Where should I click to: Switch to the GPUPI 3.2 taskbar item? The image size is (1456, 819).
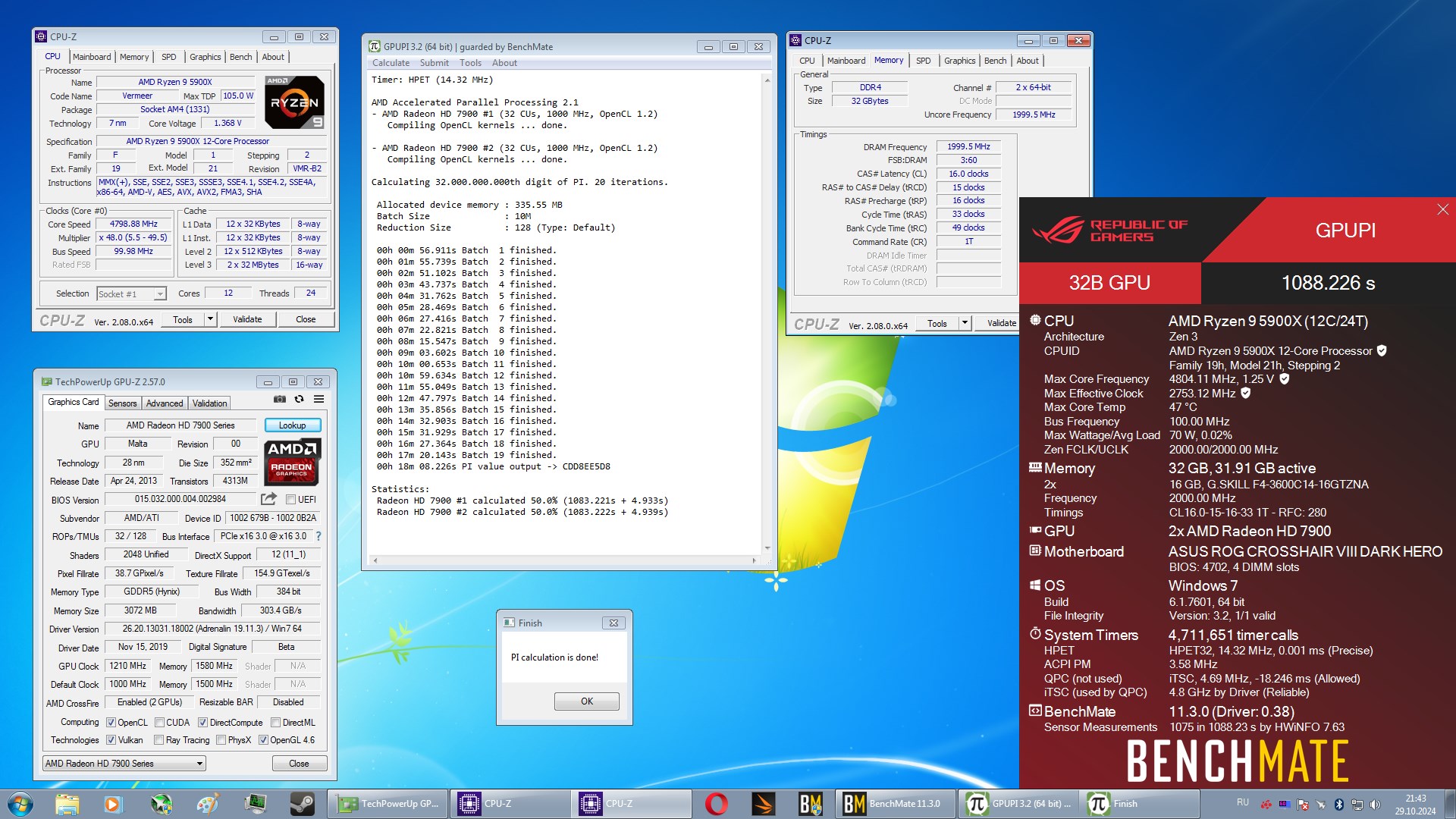(x=1018, y=804)
